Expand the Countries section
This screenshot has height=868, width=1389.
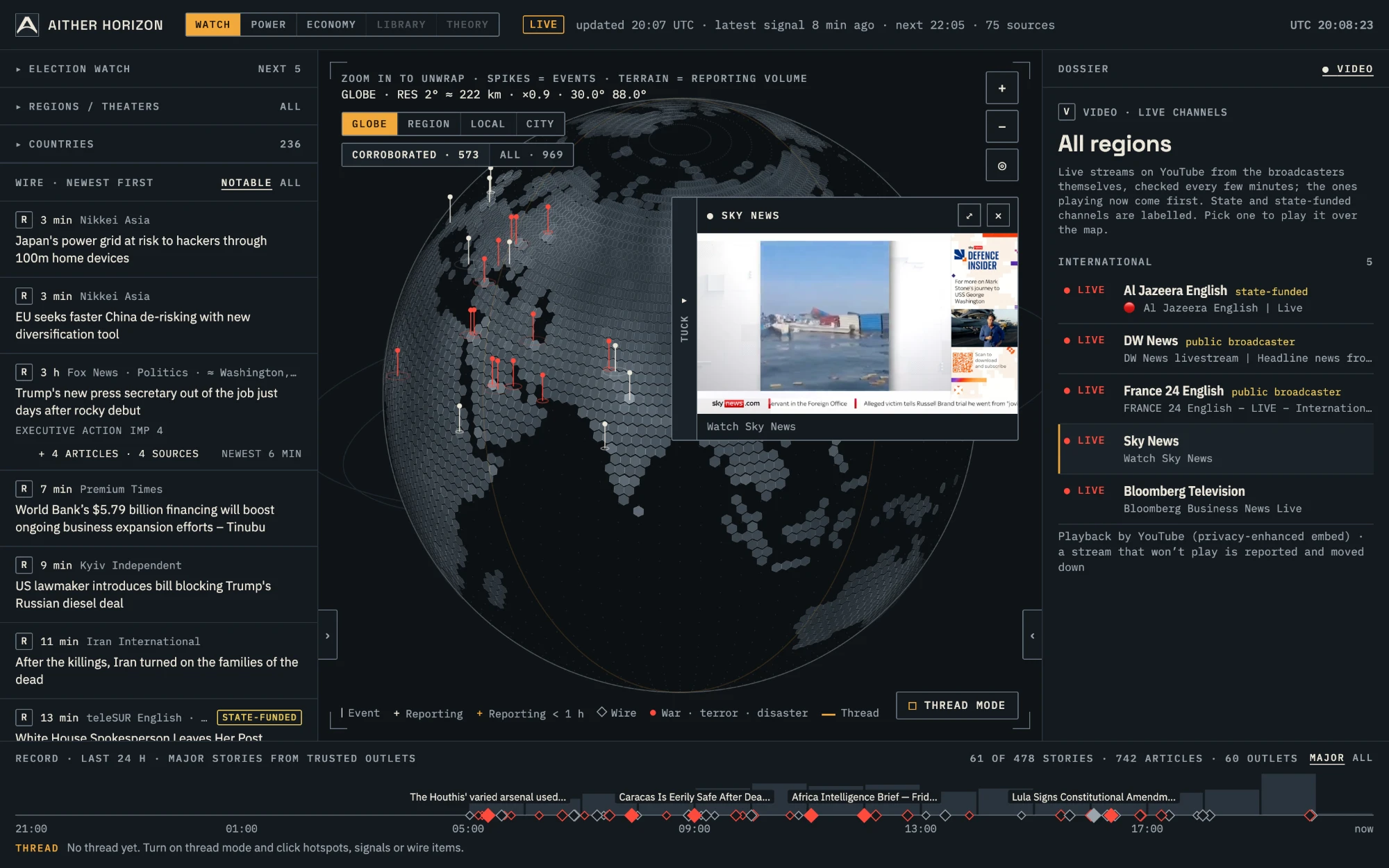pyautogui.click(x=158, y=144)
